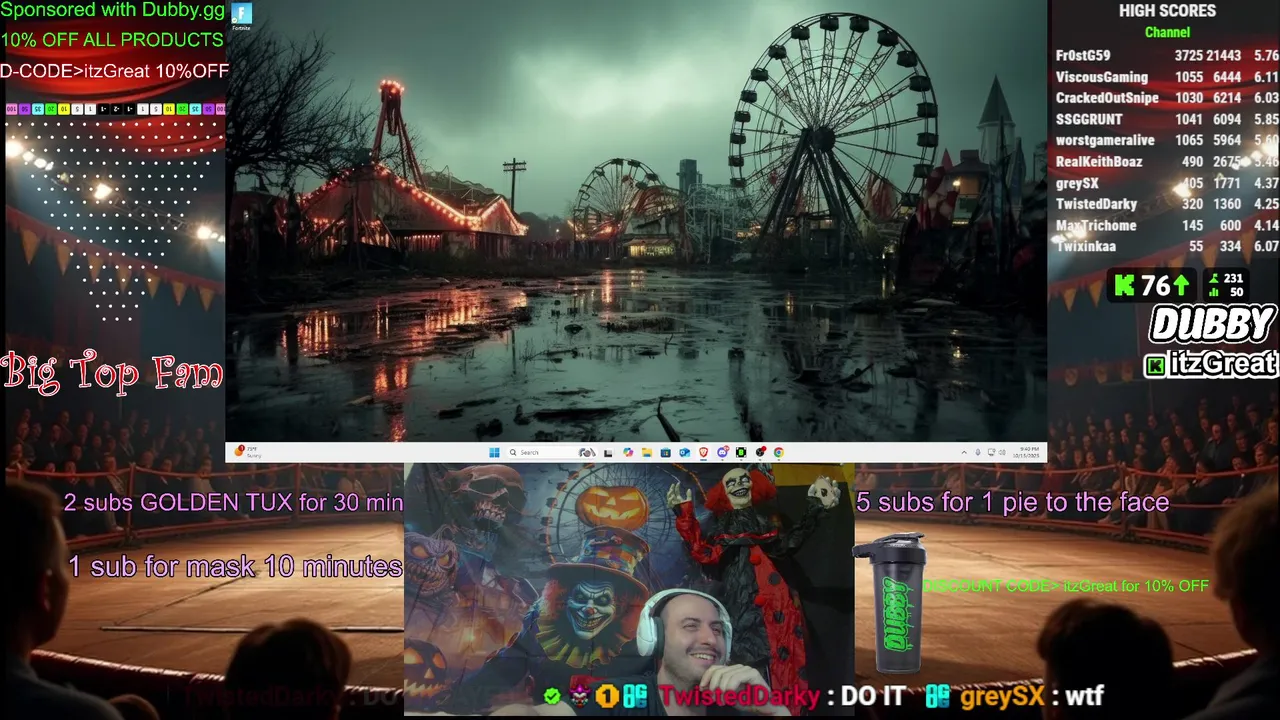Viewport: 1280px width, 720px height.
Task: Click the taskbar Search box
Action: click(x=551, y=452)
